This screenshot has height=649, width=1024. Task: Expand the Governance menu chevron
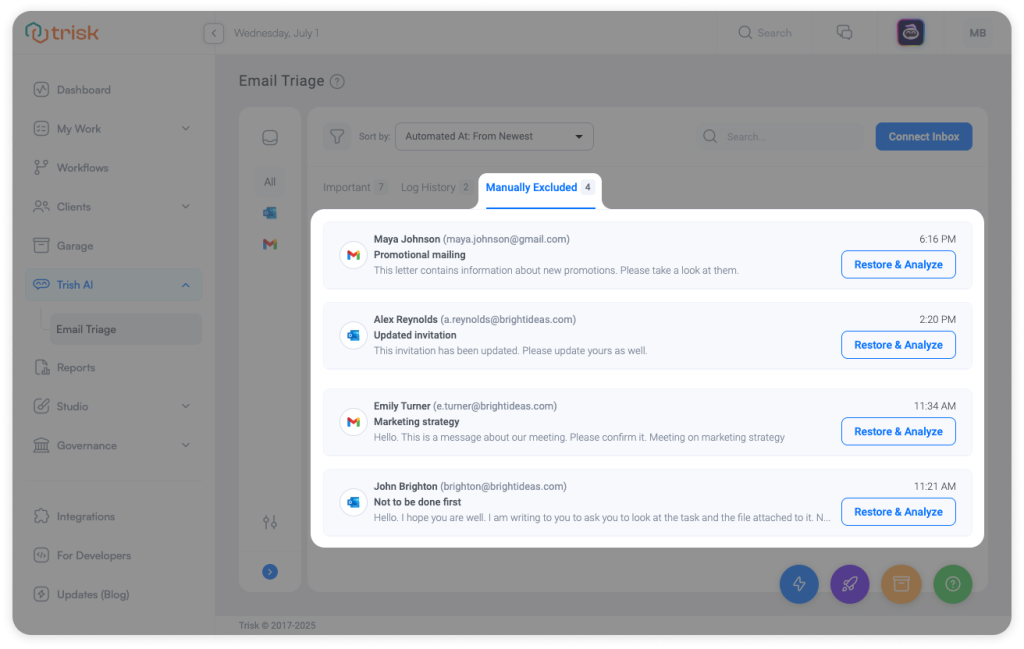[185, 445]
